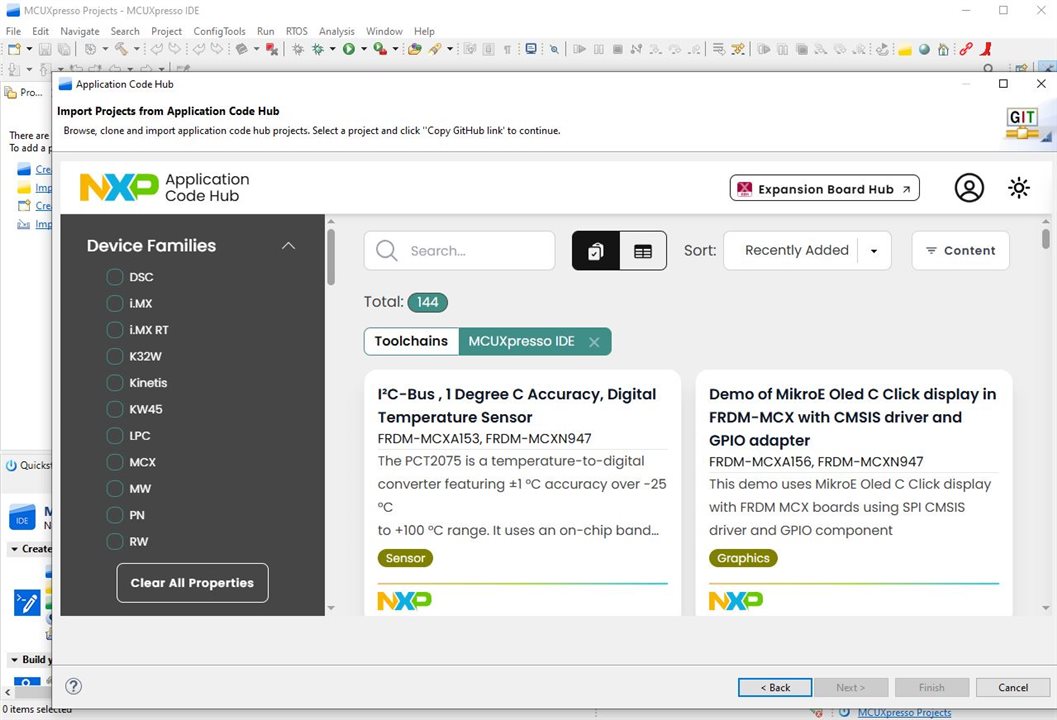Open the user account profile icon

coord(969,188)
